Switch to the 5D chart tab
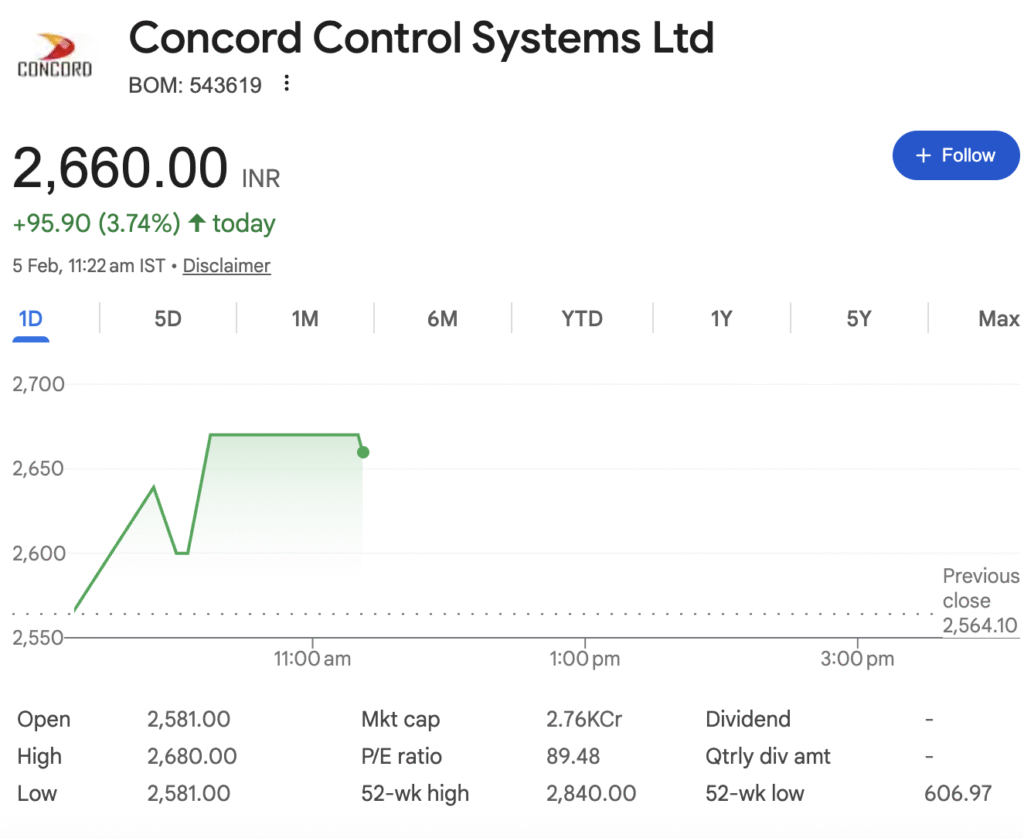 click(x=168, y=319)
